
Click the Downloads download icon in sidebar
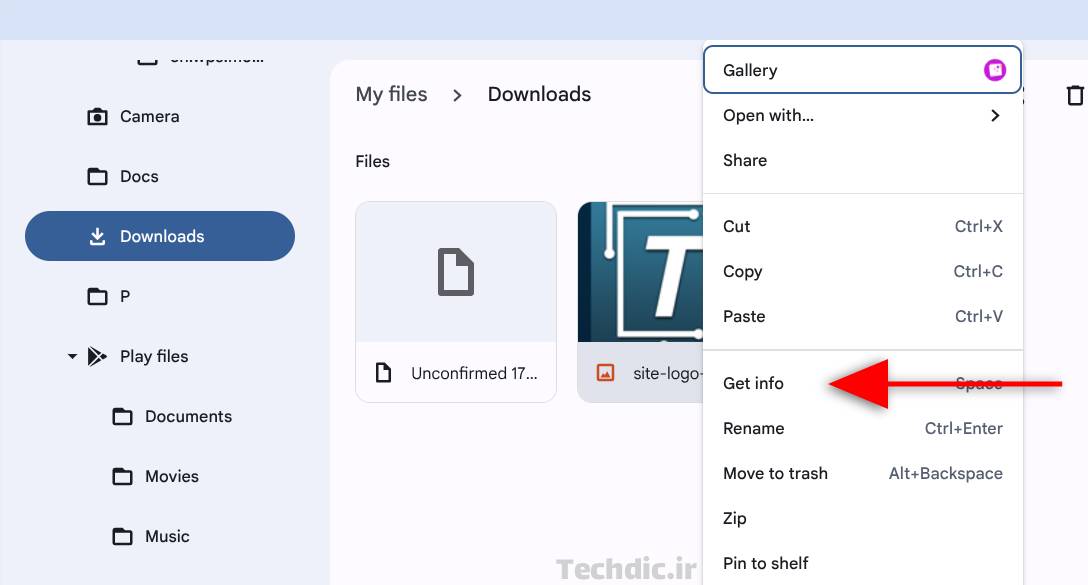97,236
